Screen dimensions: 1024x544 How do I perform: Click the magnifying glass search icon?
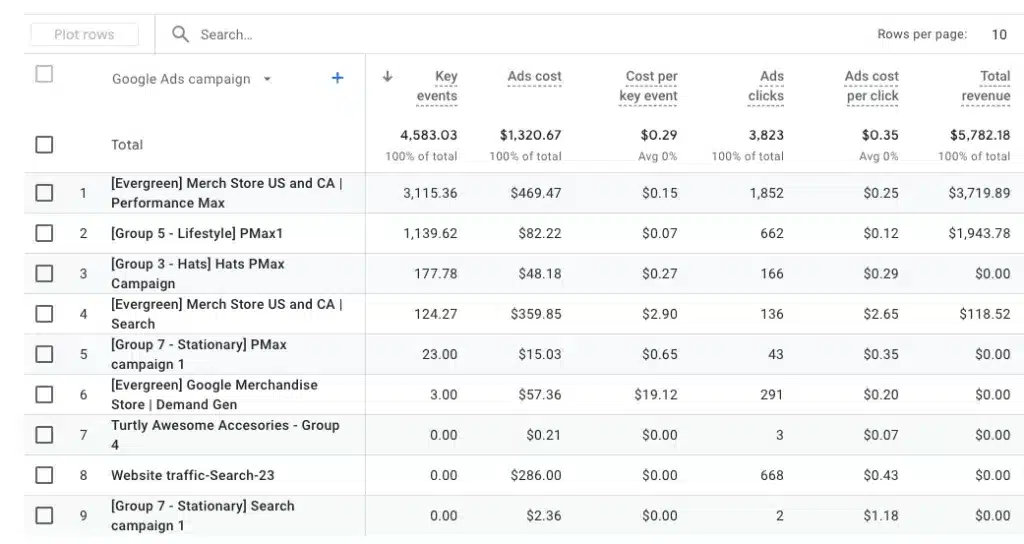(x=180, y=34)
